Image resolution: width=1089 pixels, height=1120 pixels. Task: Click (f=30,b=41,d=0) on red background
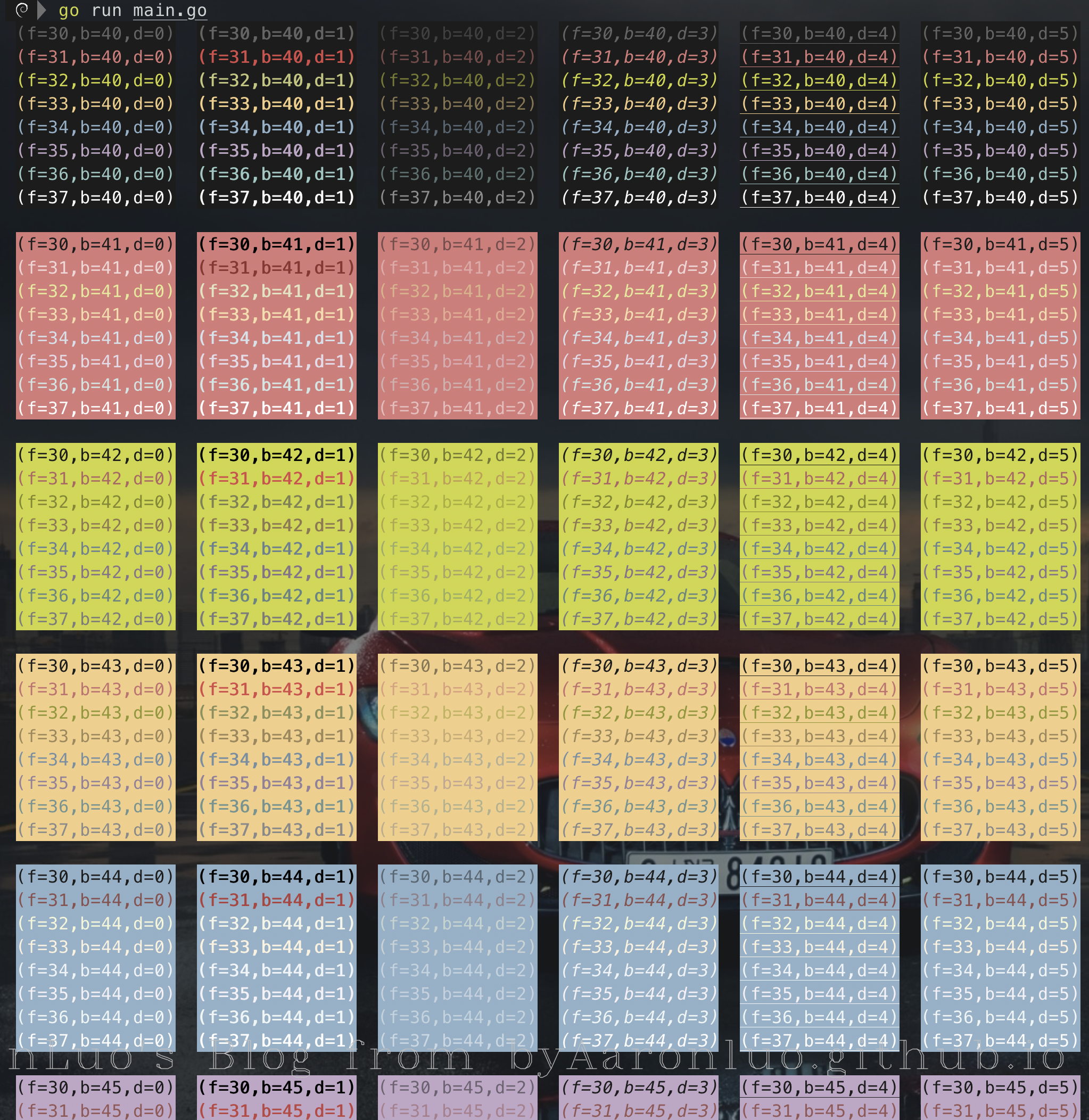click(95, 244)
